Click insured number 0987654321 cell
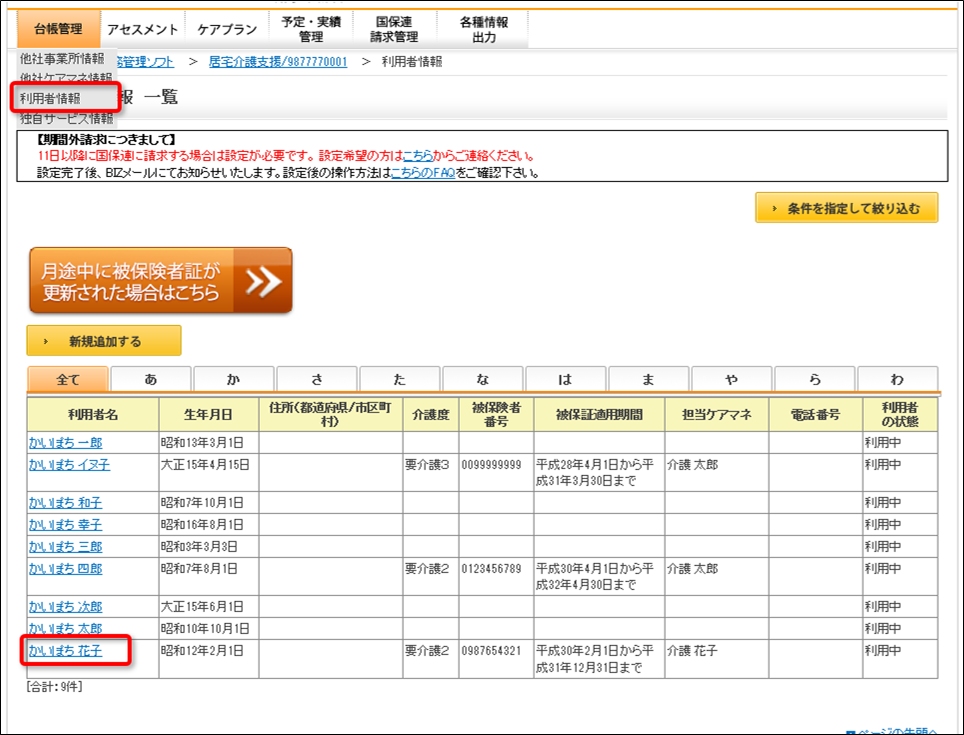The image size is (964, 735). [x=496, y=659]
